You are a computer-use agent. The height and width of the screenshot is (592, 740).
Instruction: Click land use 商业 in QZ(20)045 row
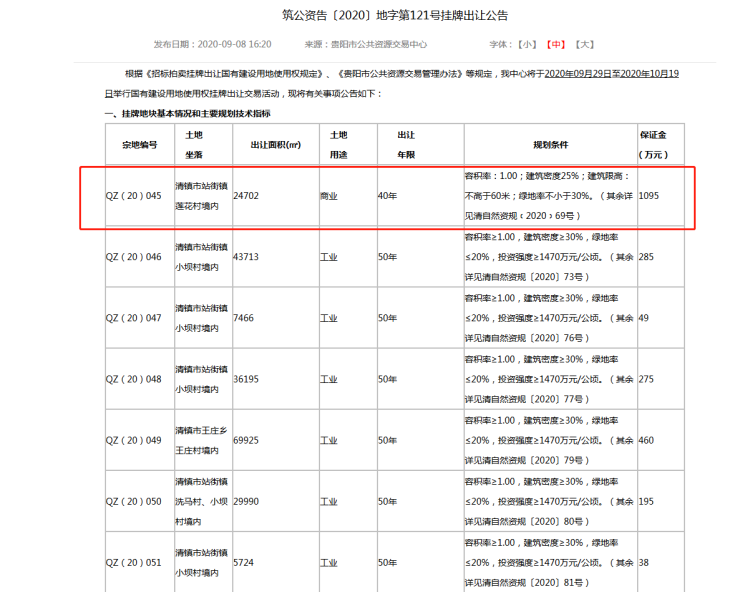(x=329, y=196)
